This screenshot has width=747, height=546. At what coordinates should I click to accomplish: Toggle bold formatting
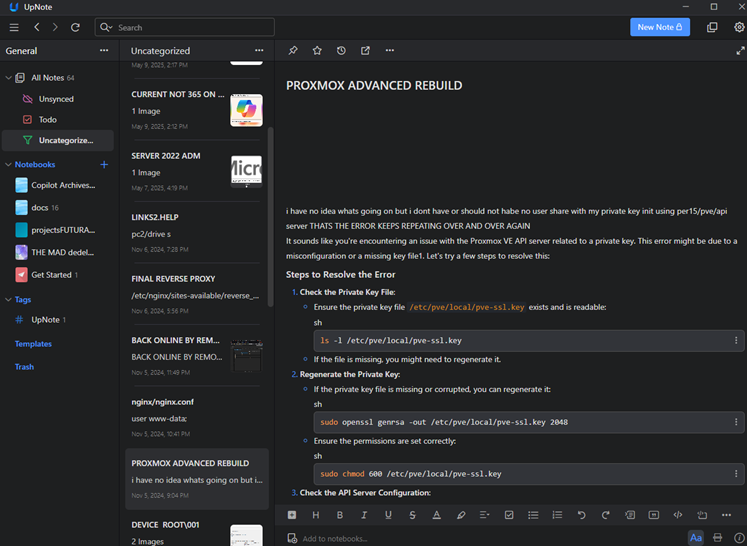pyautogui.click(x=340, y=515)
